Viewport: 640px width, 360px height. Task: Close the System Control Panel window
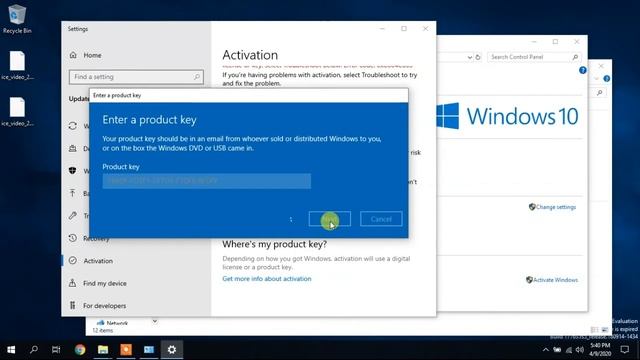coord(576,42)
